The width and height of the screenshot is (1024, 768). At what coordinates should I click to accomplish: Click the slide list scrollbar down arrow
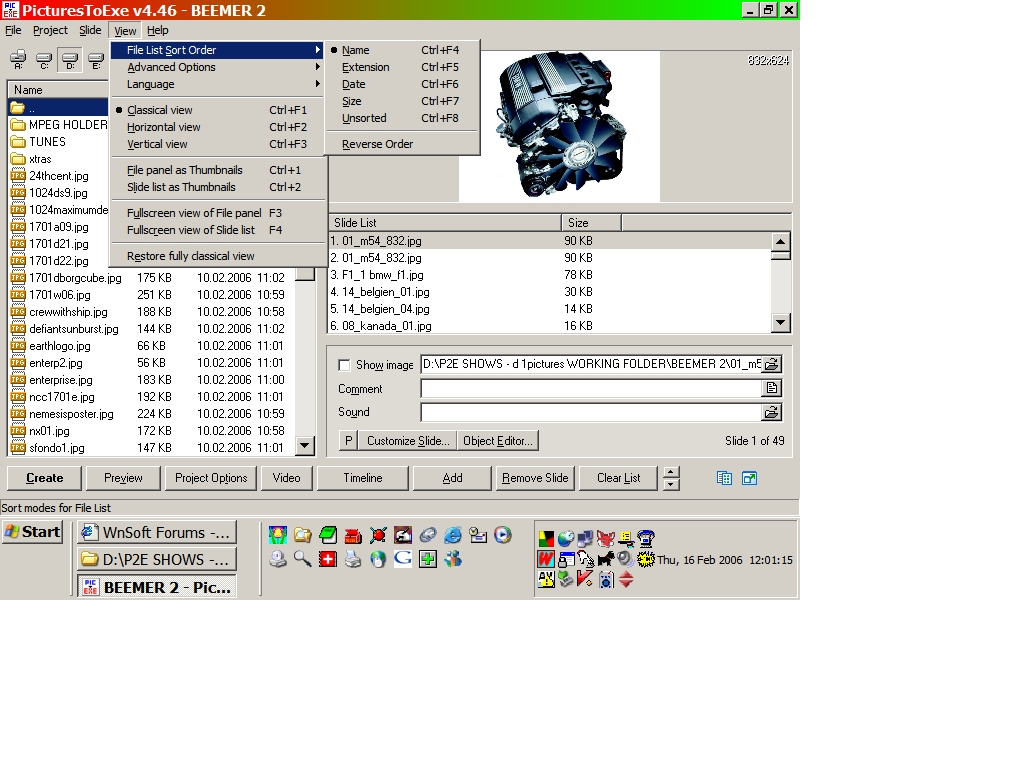click(781, 322)
